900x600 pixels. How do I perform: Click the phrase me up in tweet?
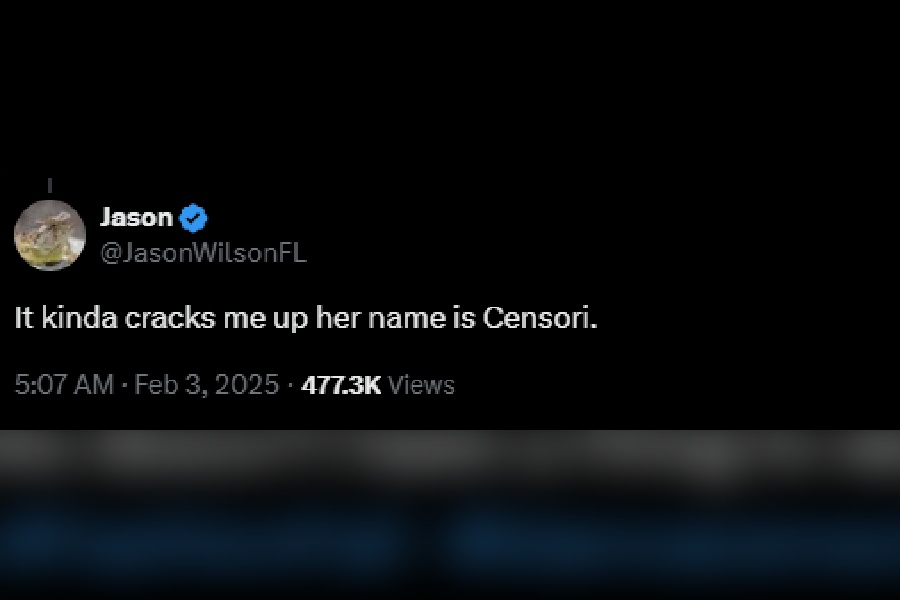pos(266,319)
